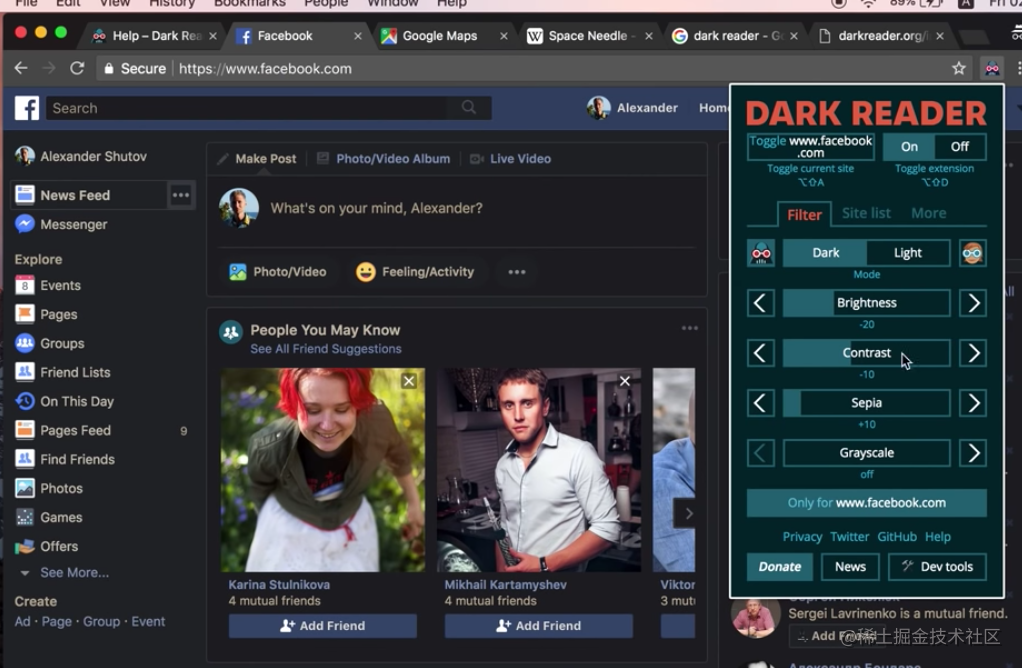Switch to the Site list tab

[866, 213]
